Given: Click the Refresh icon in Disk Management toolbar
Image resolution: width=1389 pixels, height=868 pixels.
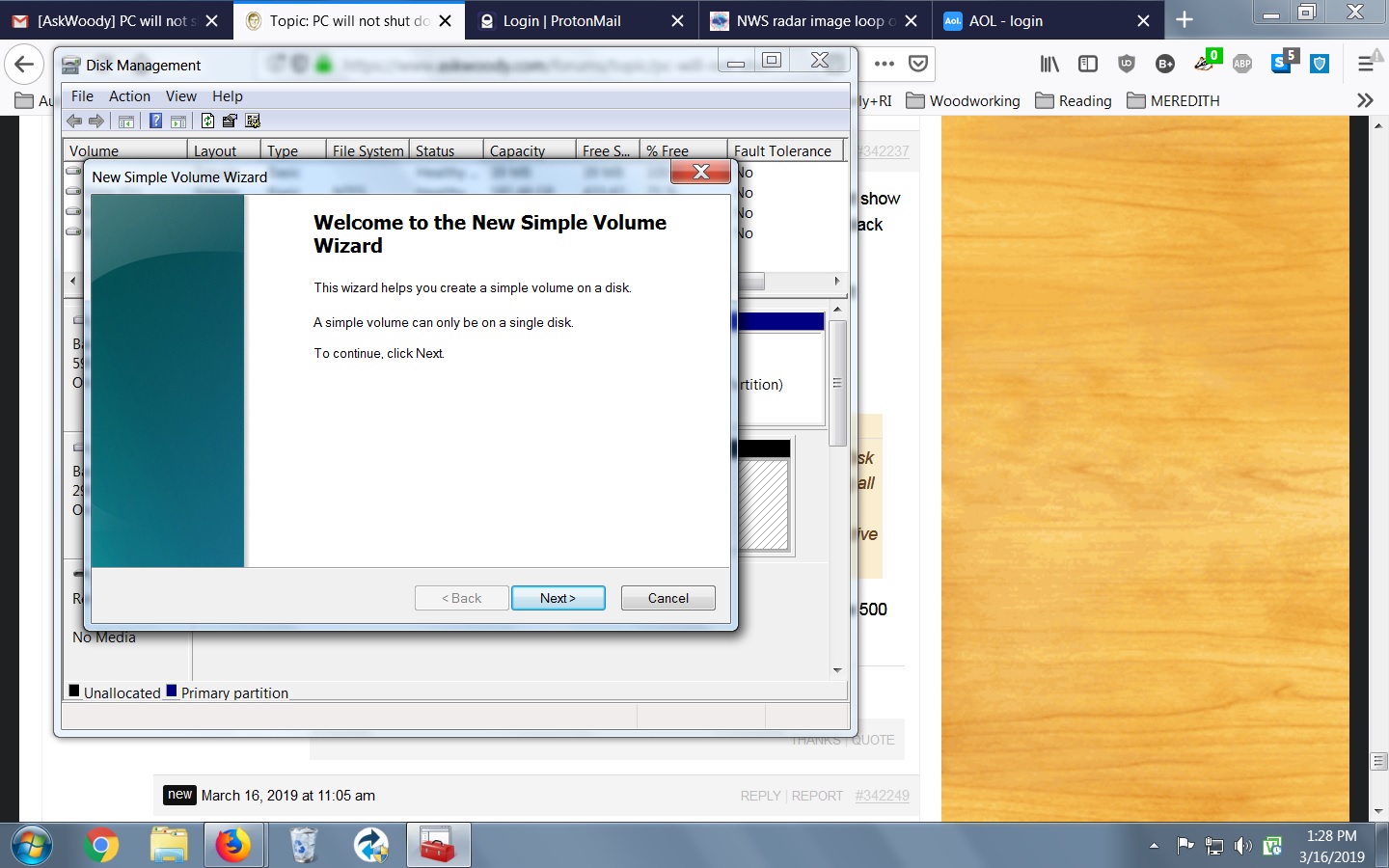Looking at the screenshot, I should [x=207, y=121].
